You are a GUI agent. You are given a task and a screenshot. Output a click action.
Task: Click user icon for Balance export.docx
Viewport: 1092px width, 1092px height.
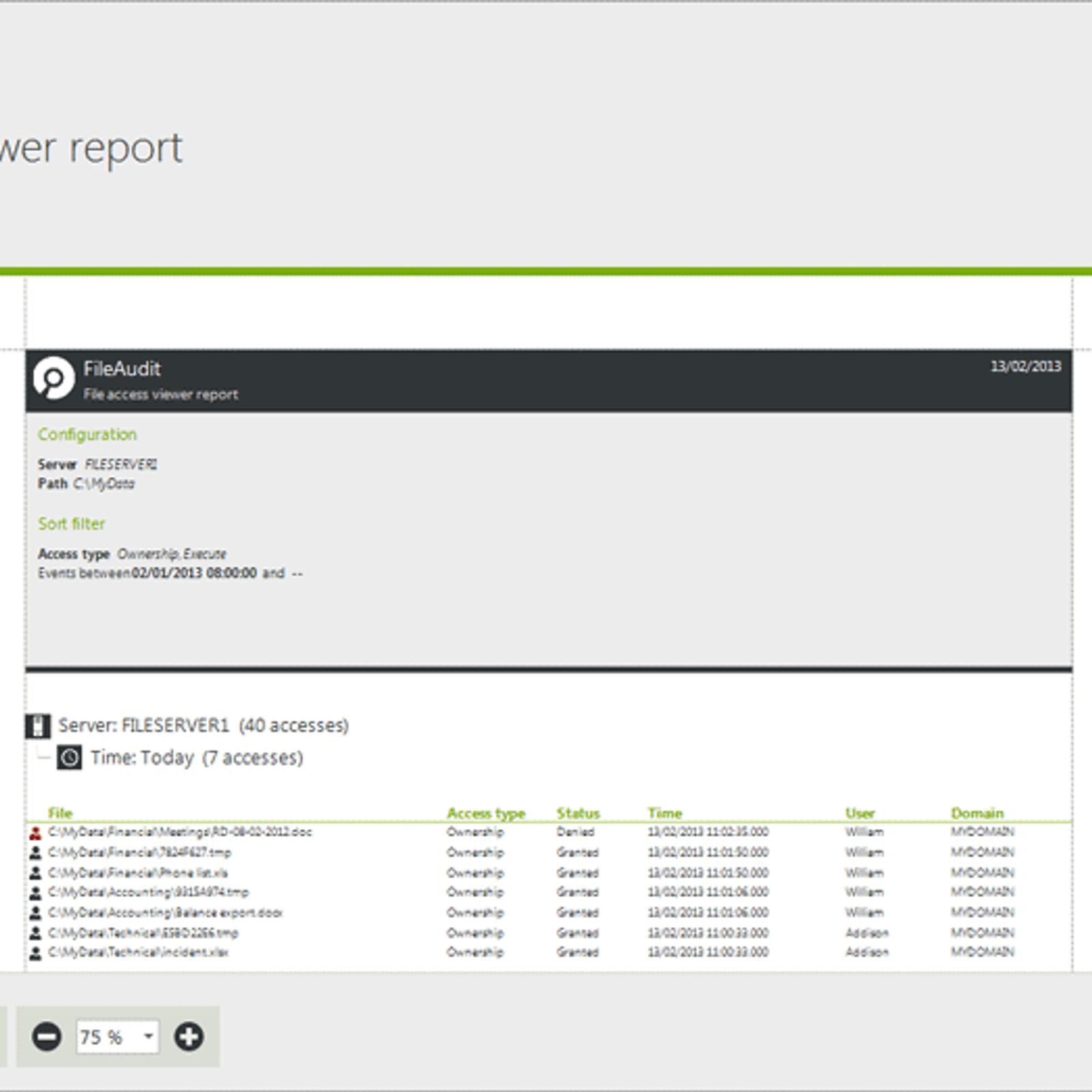pos(35,913)
